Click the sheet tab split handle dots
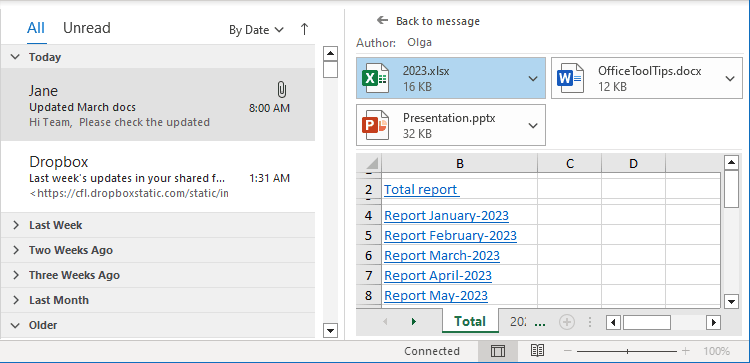 coord(590,322)
